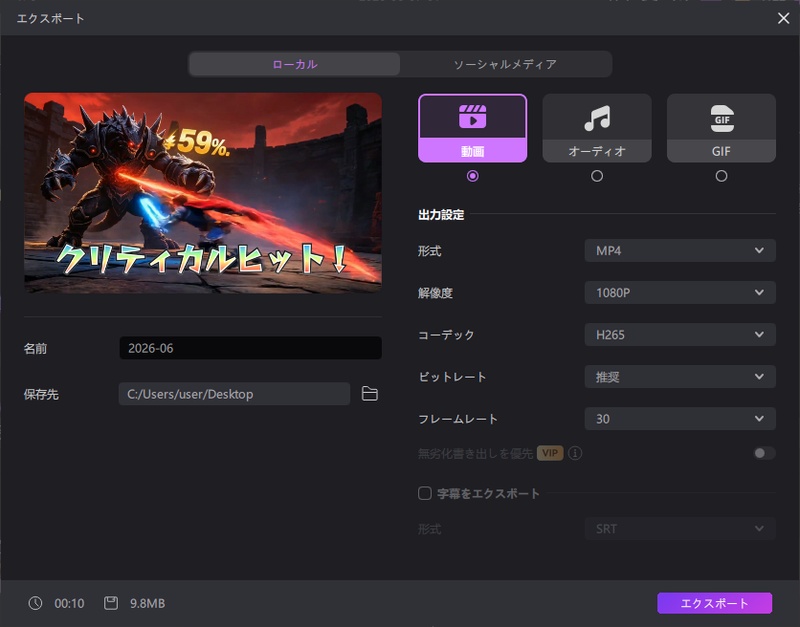Click the clock duration icon

pos(35,603)
